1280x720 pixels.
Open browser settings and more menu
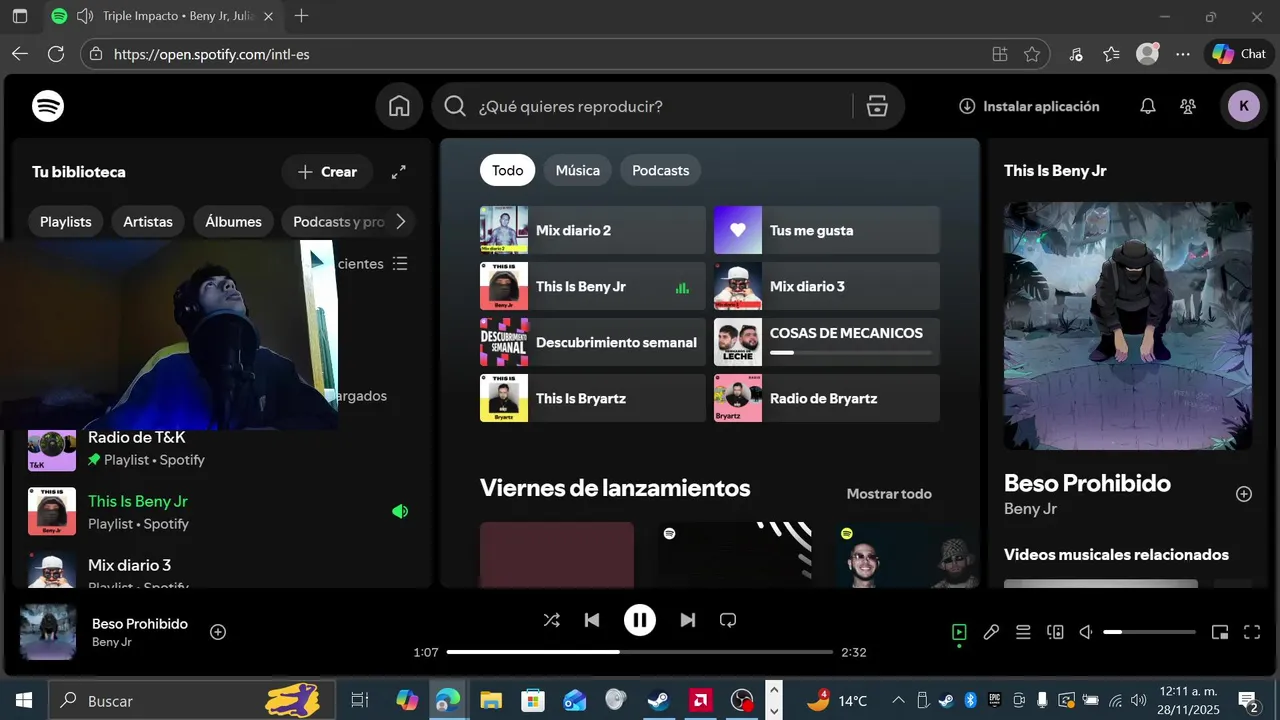pos(1183,54)
